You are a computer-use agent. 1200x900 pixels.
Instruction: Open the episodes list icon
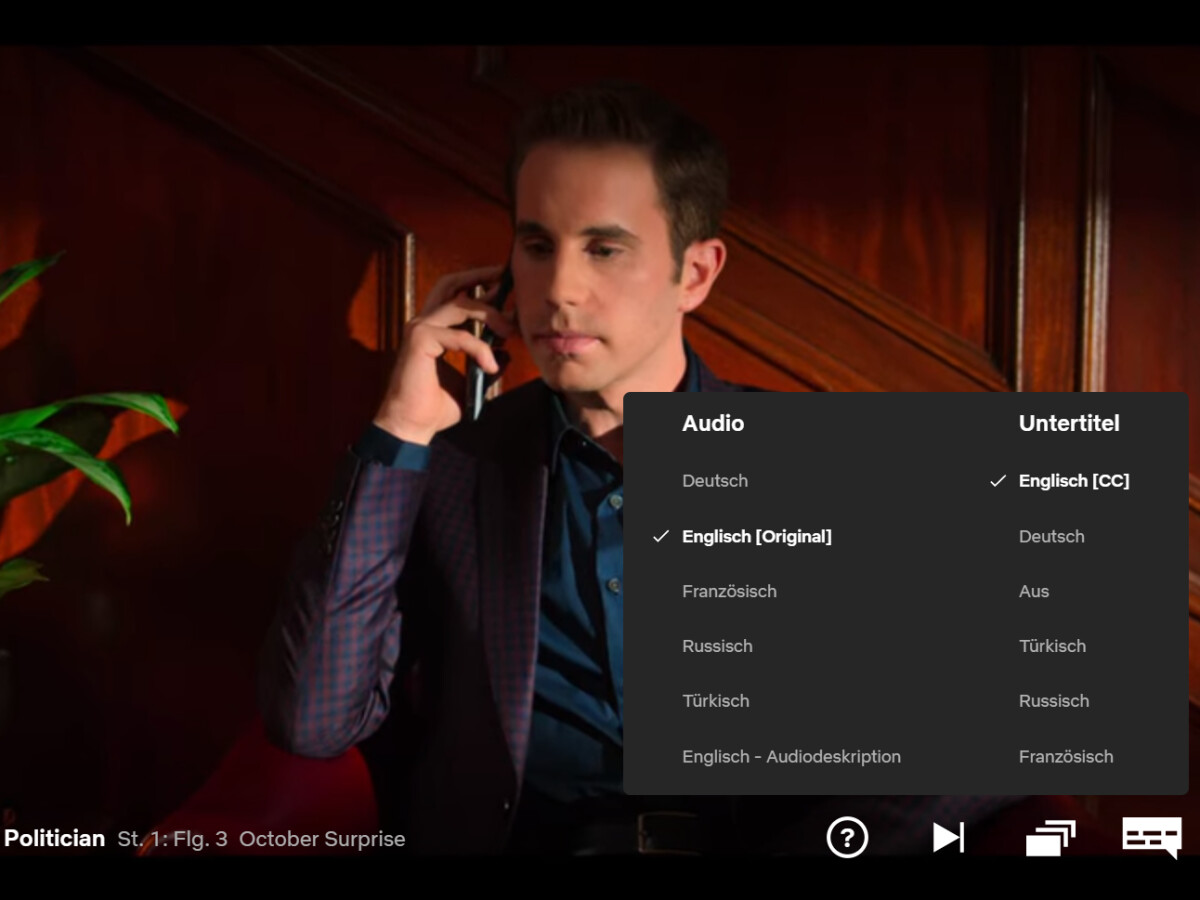[x=1050, y=837]
